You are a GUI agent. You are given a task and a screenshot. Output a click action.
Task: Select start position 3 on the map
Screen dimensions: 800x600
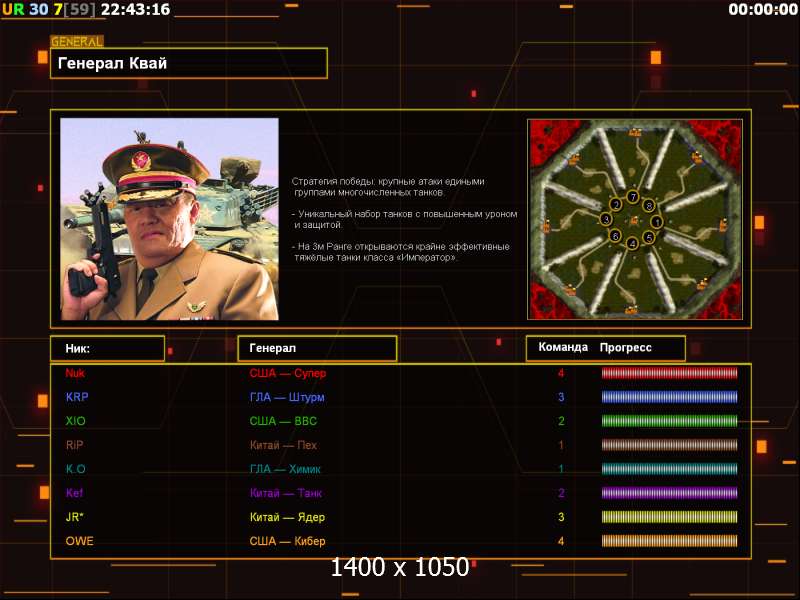pos(606,218)
